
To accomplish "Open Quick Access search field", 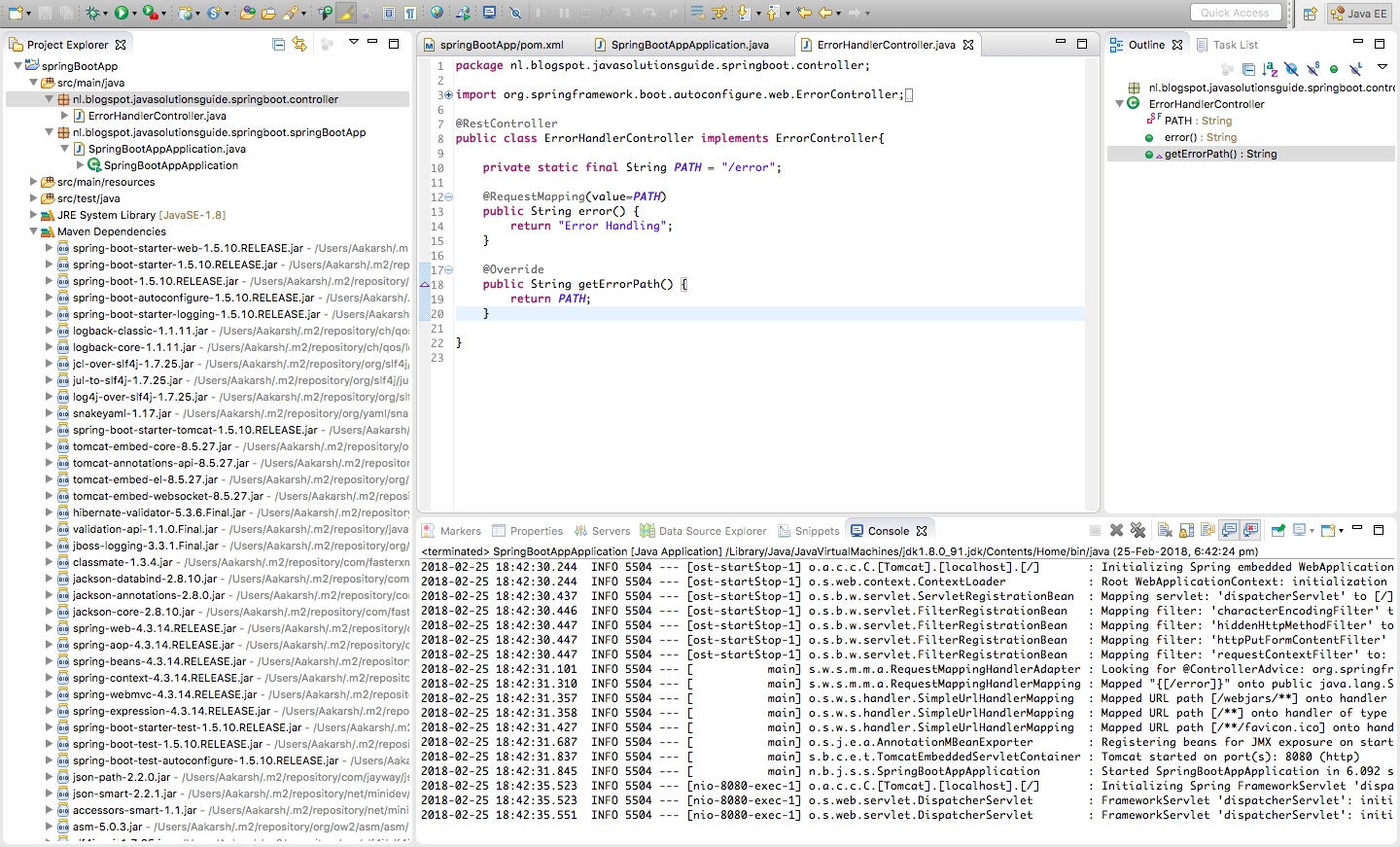I will pos(1235,13).
